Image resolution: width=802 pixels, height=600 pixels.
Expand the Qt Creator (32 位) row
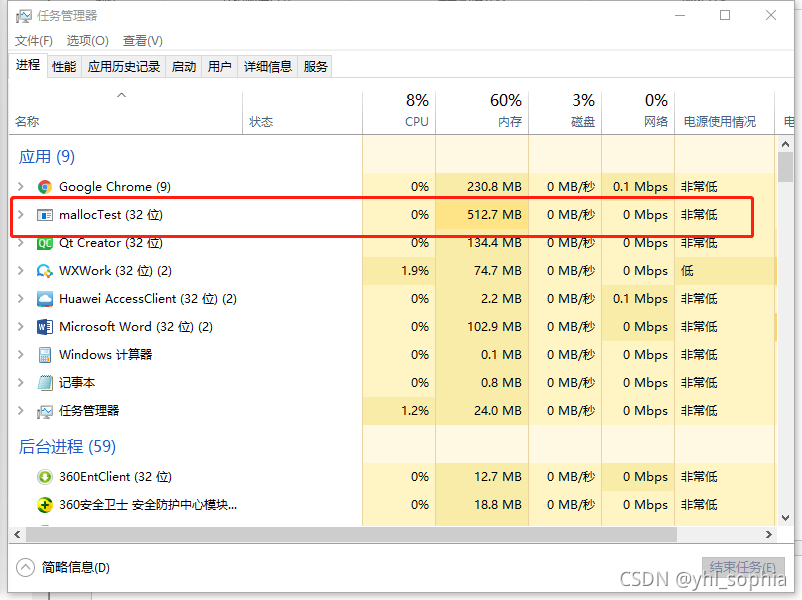[21, 243]
